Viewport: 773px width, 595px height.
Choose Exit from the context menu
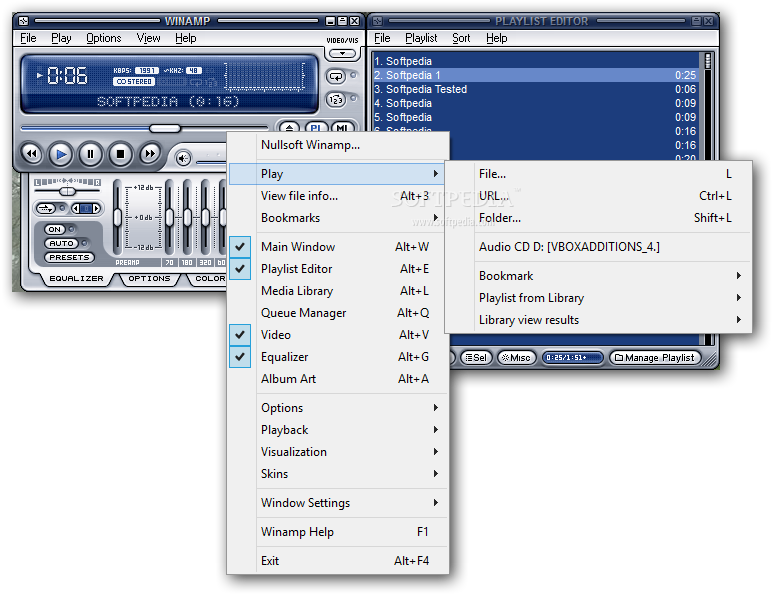(338, 560)
